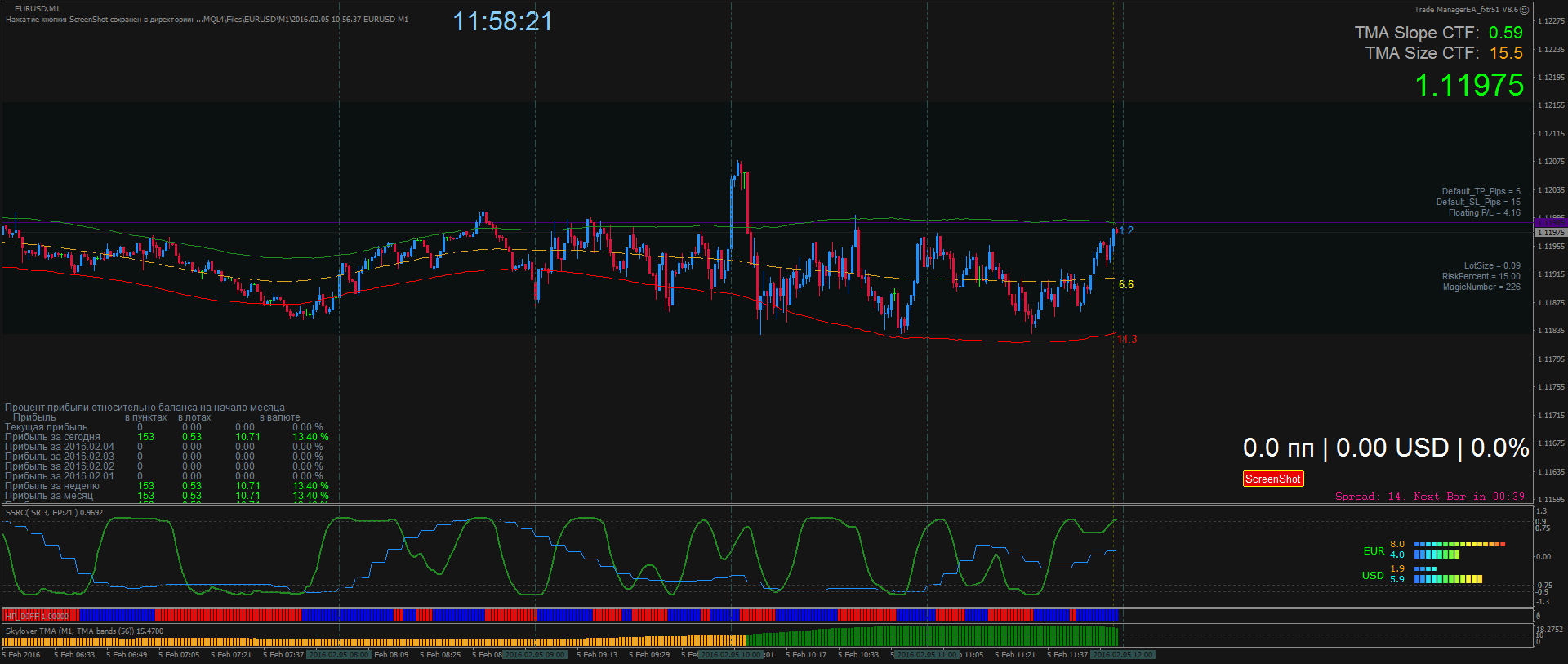Click the Прибыль за месяц row label

pyautogui.click(x=49, y=496)
